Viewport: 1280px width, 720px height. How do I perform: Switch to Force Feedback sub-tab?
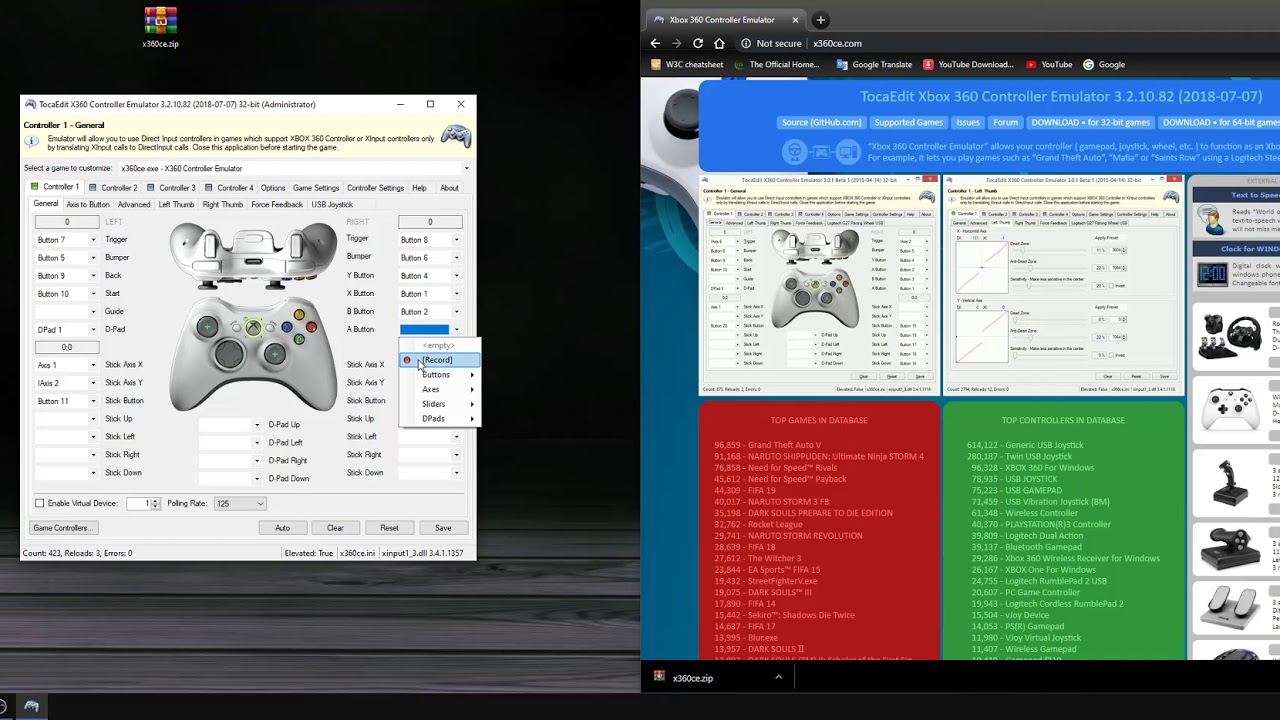pos(277,204)
